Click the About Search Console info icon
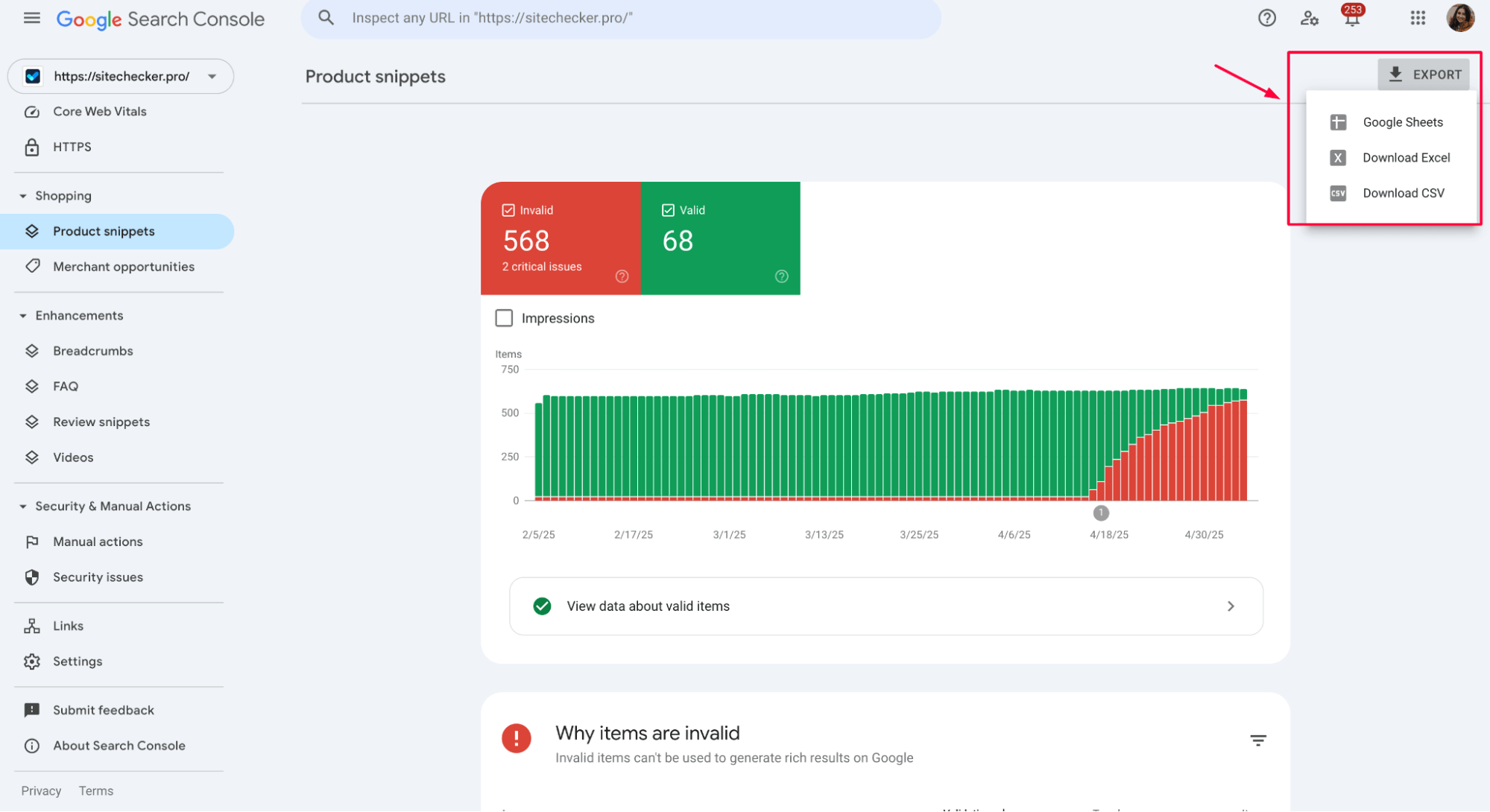 click(32, 746)
